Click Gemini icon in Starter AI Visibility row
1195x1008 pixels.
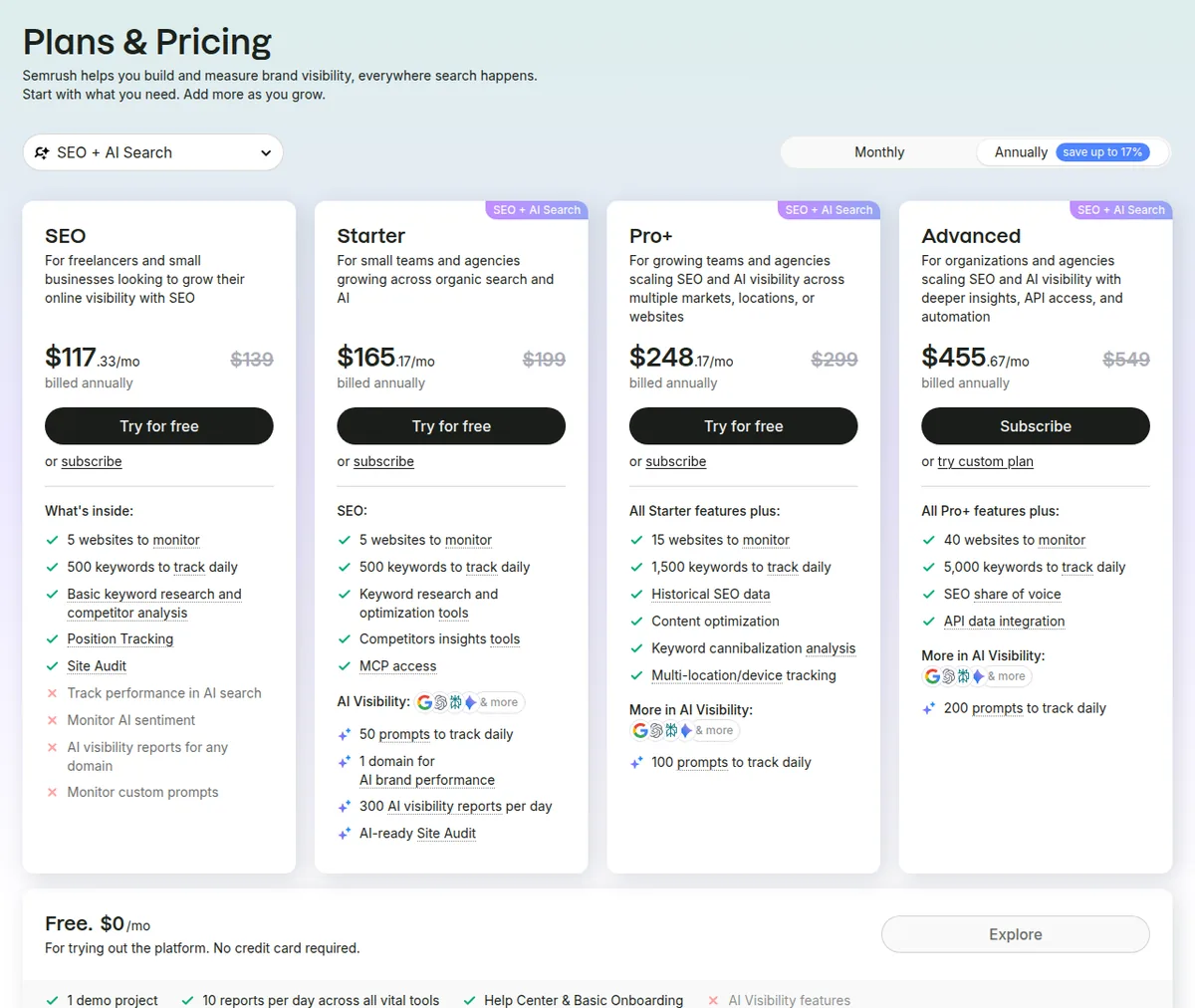tap(470, 702)
